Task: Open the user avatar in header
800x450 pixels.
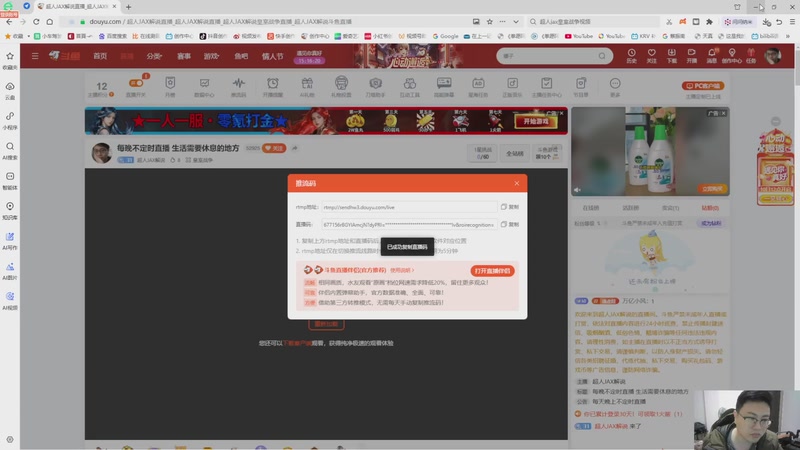Action: (772, 56)
